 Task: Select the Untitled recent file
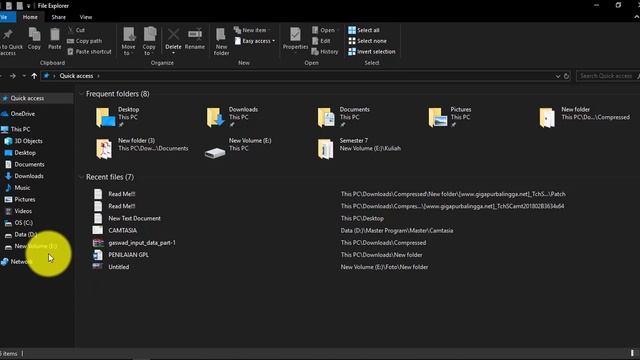118,267
